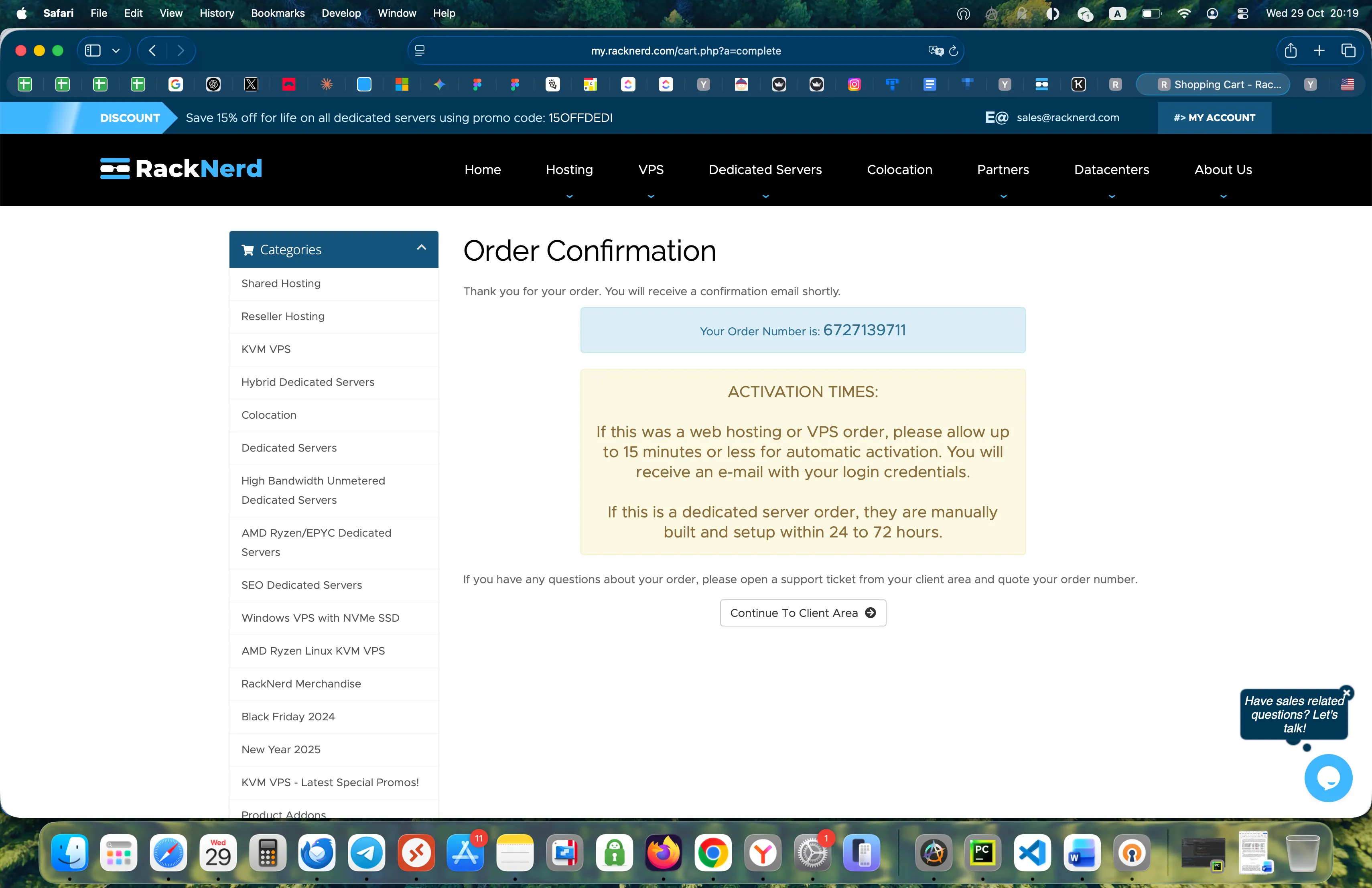Screen dimensions: 1372x888
Task: Go to Home in the navigation bar
Action: click(x=483, y=170)
